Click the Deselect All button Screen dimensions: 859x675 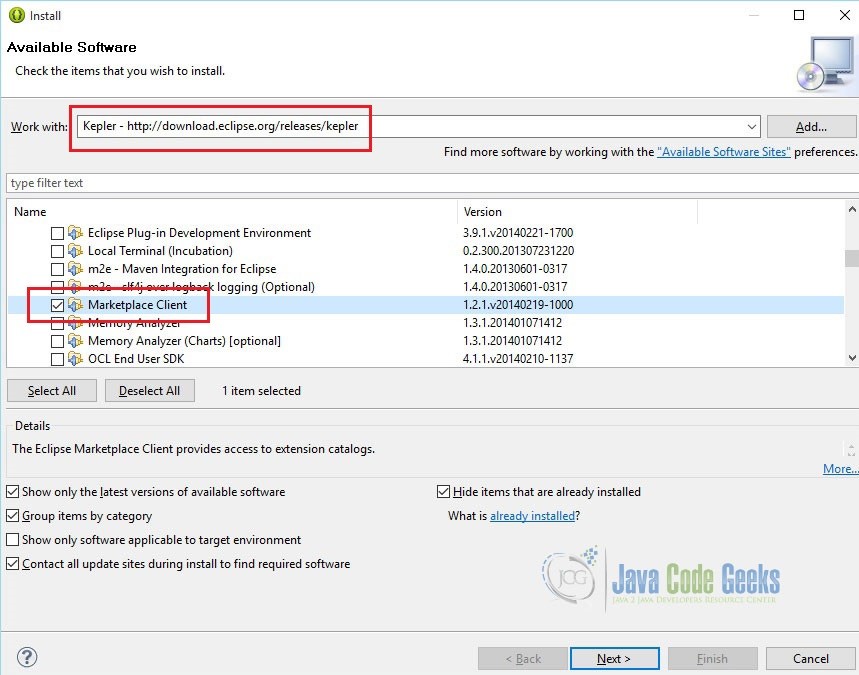point(150,391)
